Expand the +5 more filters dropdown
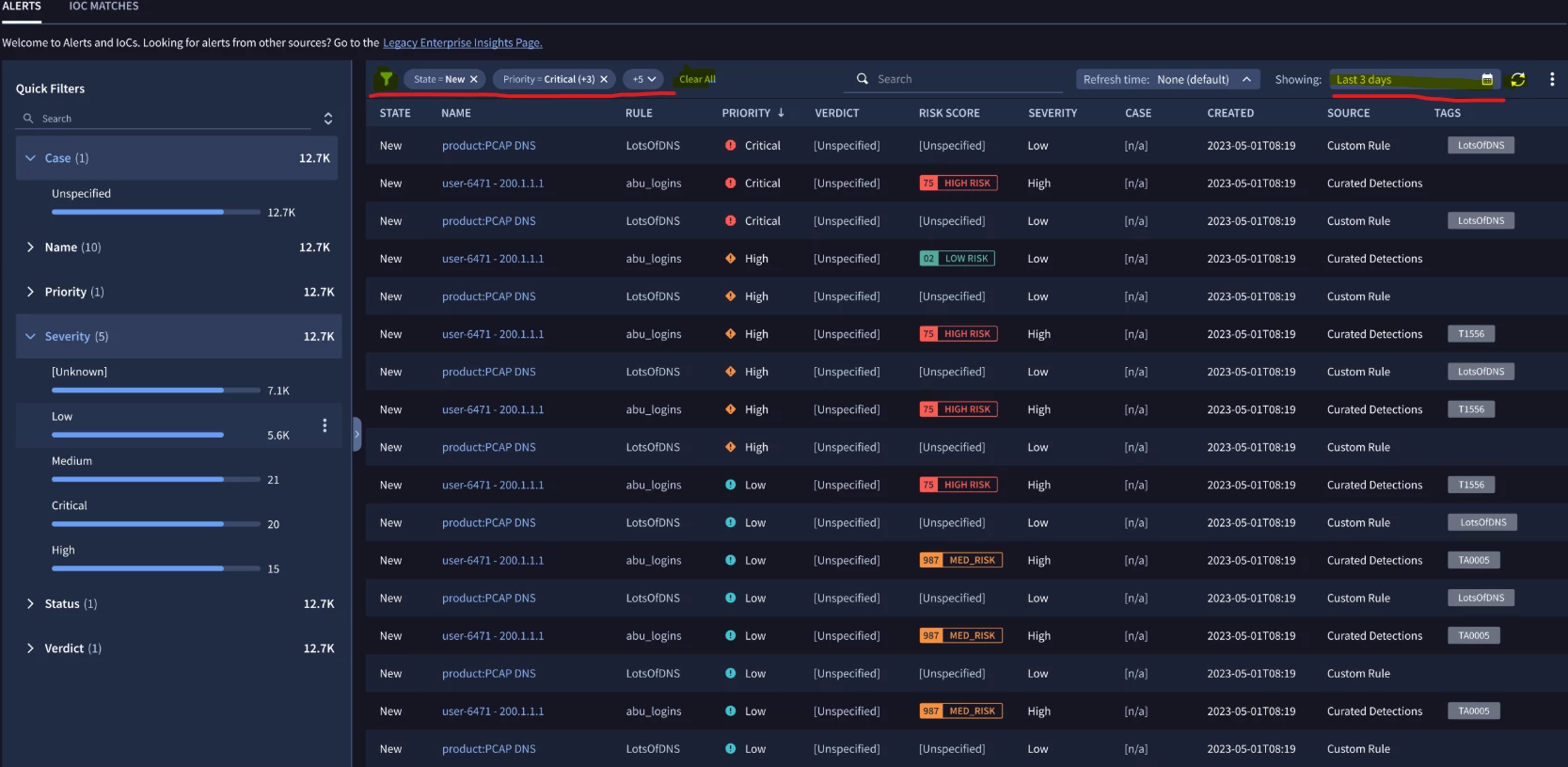1568x767 pixels. [643, 79]
